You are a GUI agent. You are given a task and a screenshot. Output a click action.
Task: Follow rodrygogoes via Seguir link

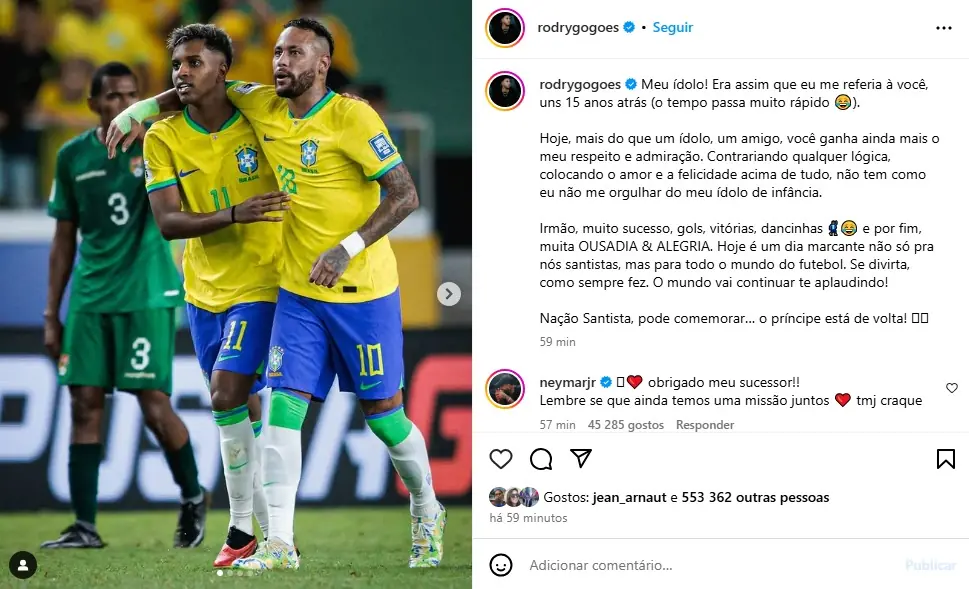click(672, 27)
